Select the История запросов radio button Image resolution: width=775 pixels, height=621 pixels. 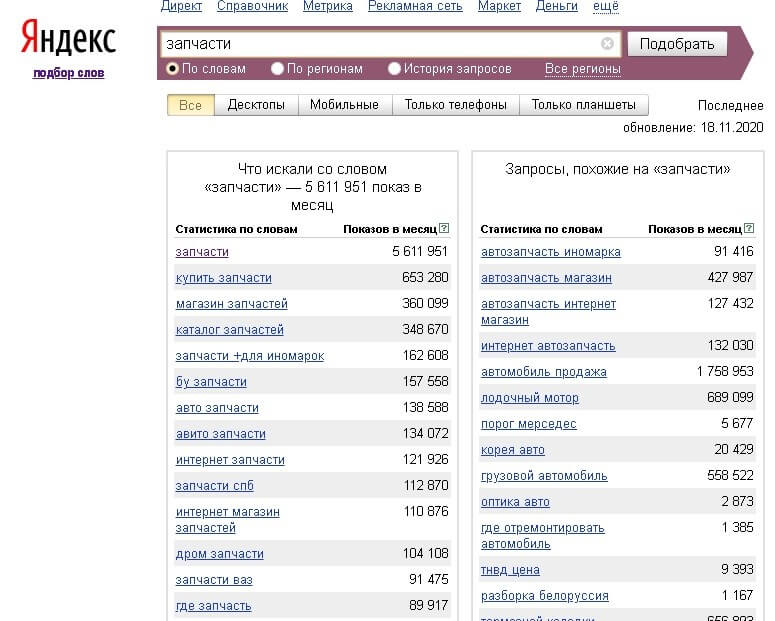[394, 68]
